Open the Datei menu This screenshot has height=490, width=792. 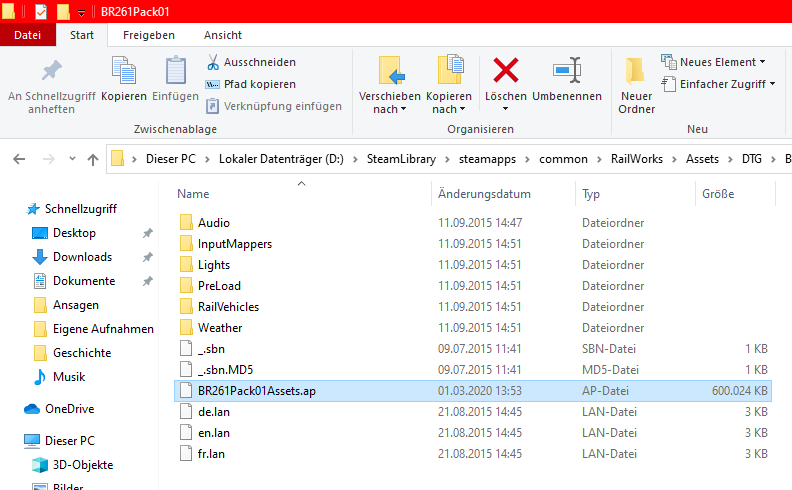coord(28,35)
